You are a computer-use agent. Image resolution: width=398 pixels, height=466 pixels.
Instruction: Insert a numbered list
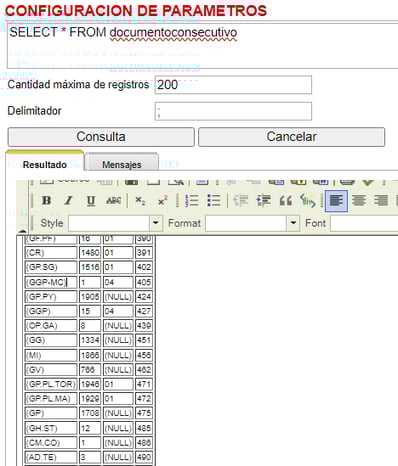(192, 201)
